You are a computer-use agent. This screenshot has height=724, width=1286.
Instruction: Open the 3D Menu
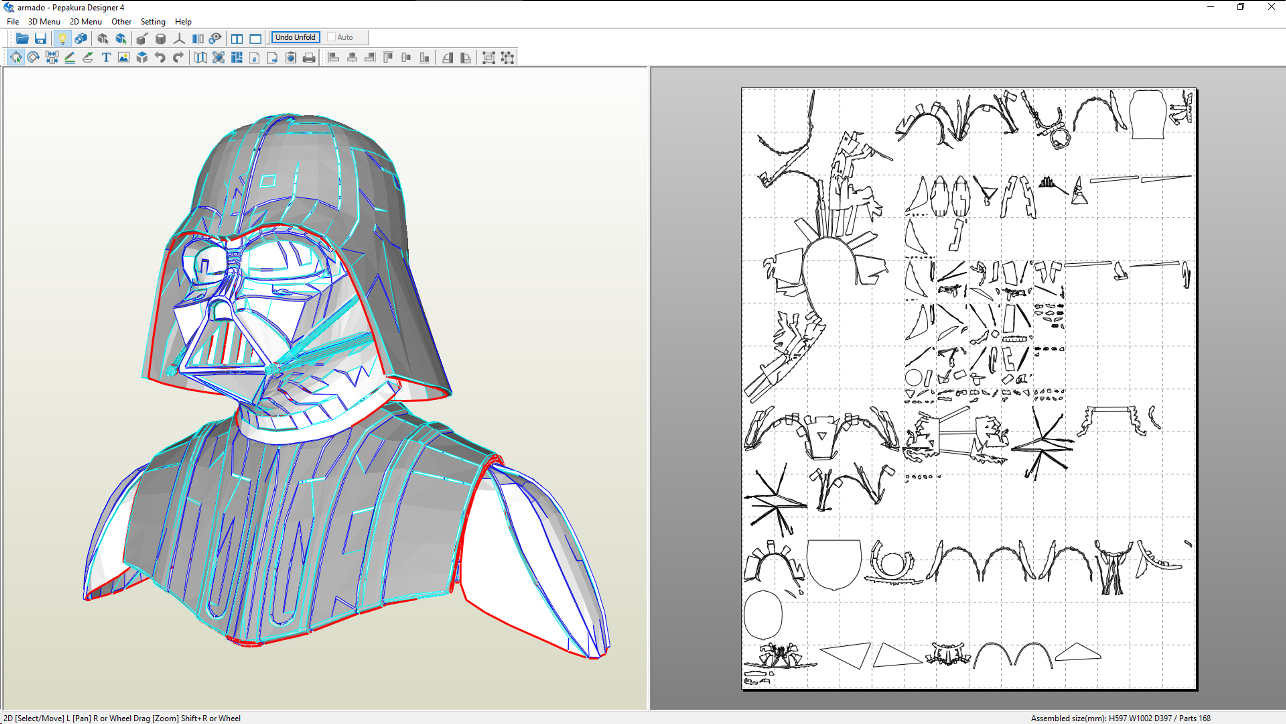click(x=43, y=21)
